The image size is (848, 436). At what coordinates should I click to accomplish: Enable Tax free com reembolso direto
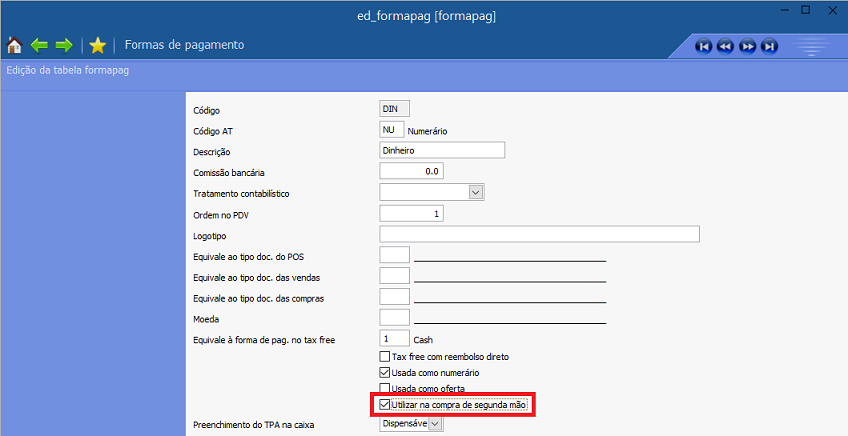click(x=385, y=357)
